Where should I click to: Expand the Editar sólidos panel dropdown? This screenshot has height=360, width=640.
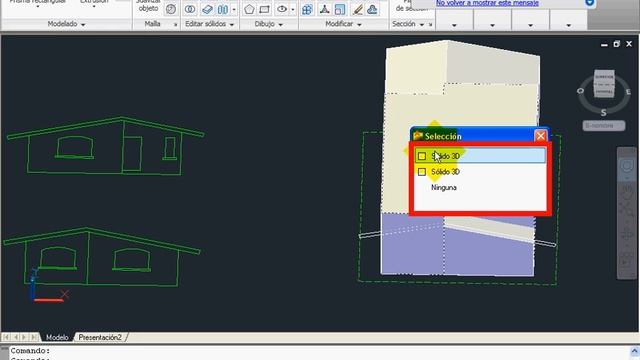[x=232, y=25]
